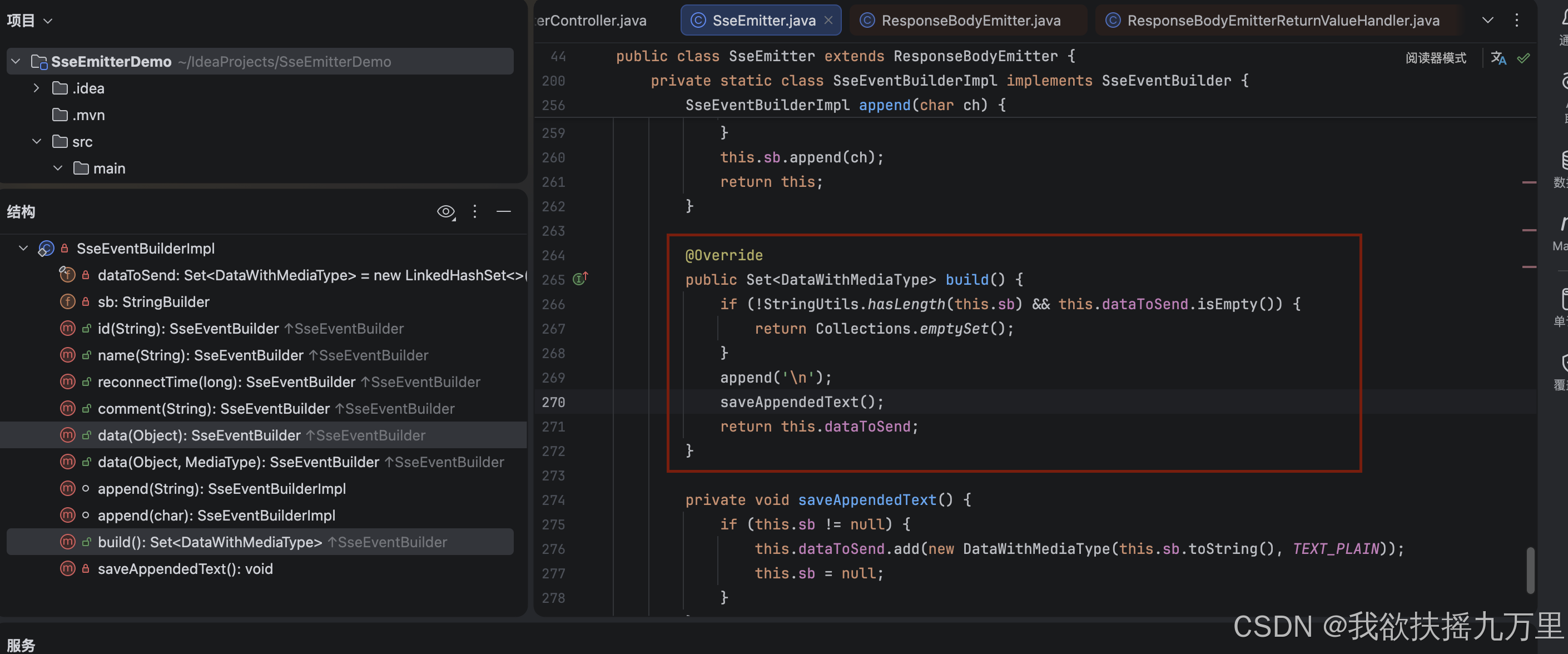Click the implements-method gutter icon at line 265
The image size is (1568, 654).
(x=580, y=279)
